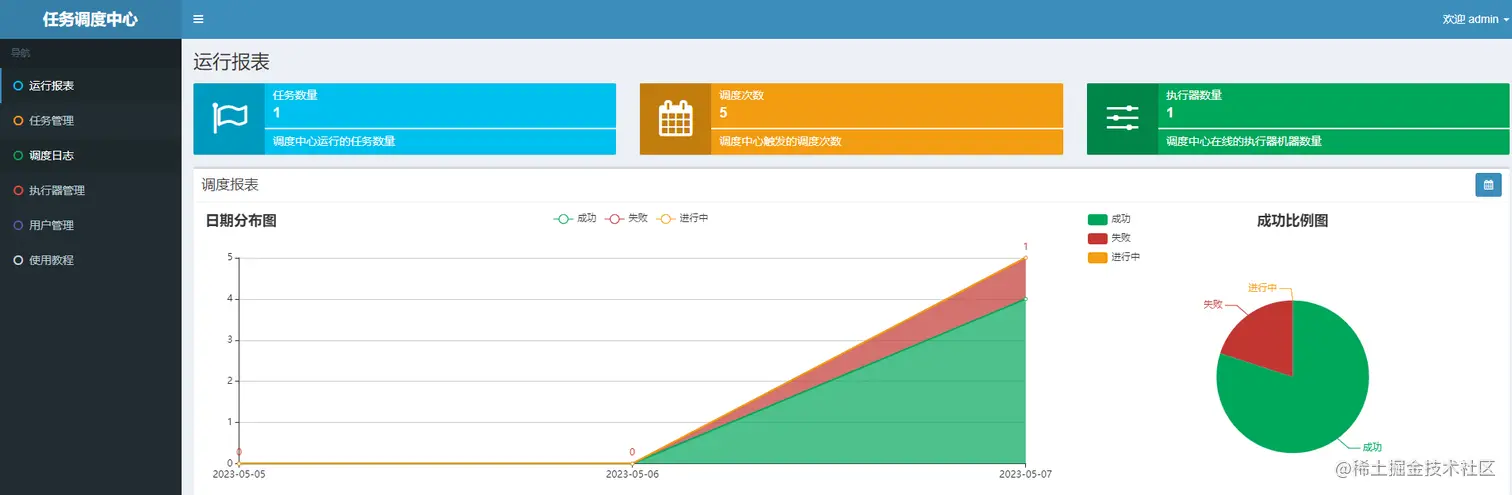The height and width of the screenshot is (495, 1512).
Task: Click 调度中心在线的执行器机器数量 description
Action: [x=1244, y=142]
